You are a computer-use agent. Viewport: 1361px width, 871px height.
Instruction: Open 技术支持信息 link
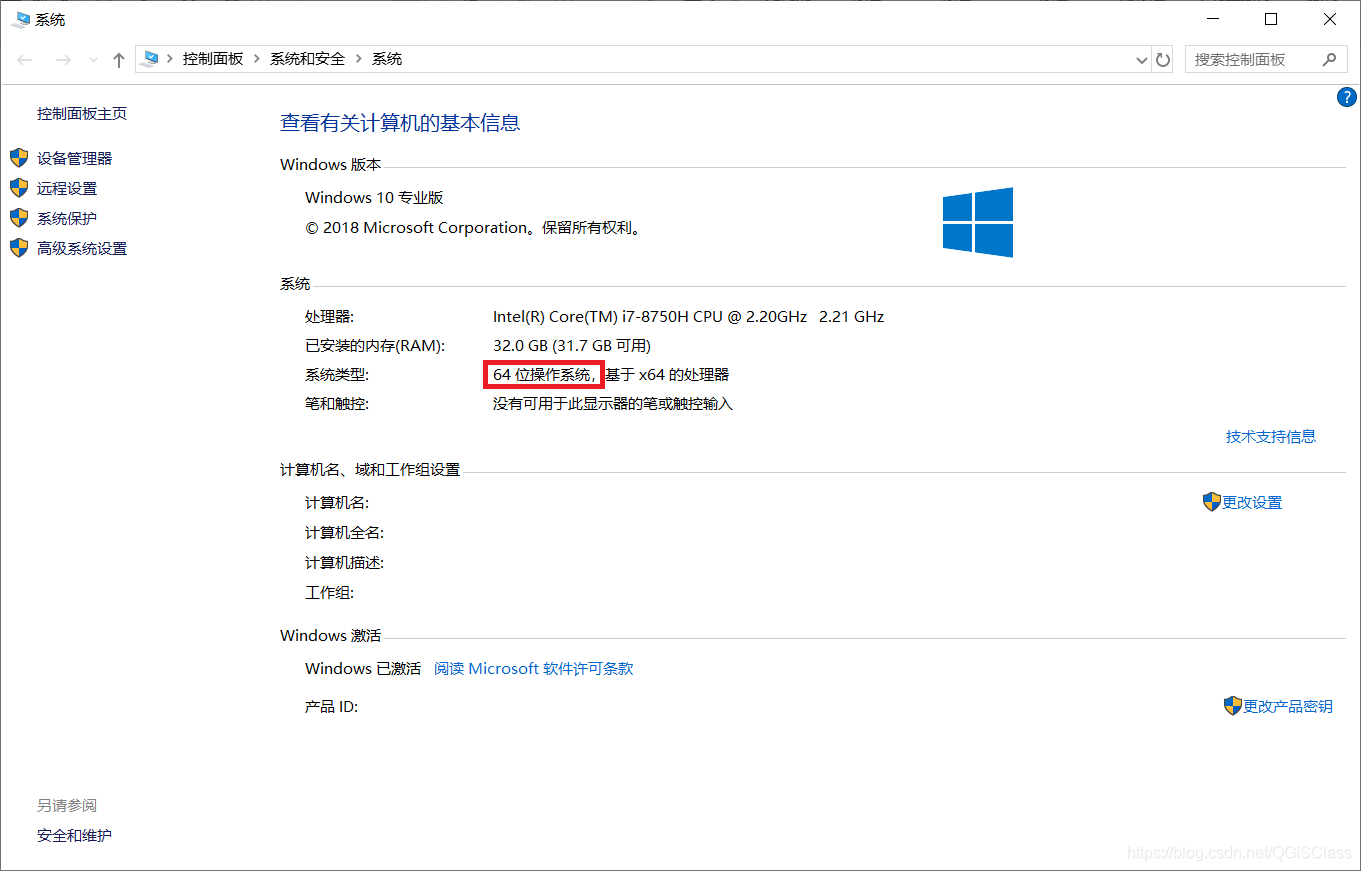(1271, 436)
